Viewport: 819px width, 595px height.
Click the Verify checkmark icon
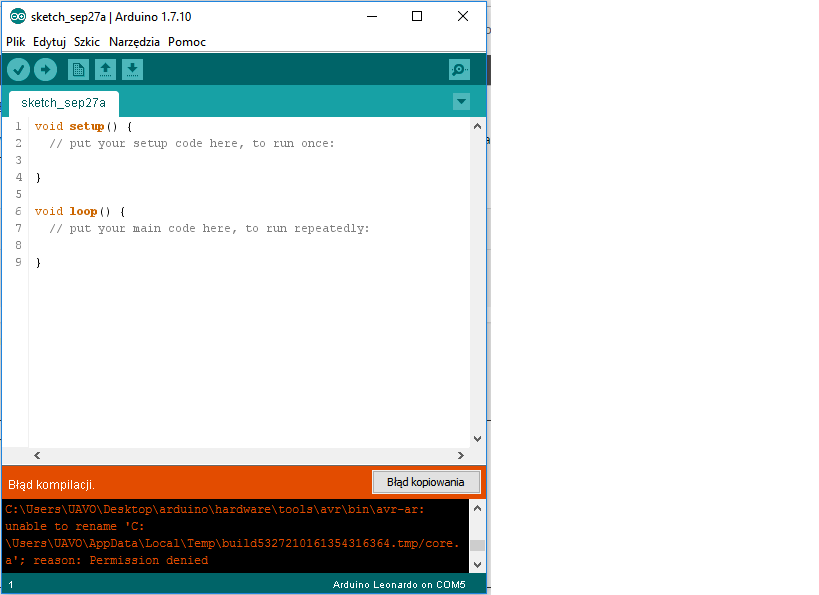click(18, 69)
